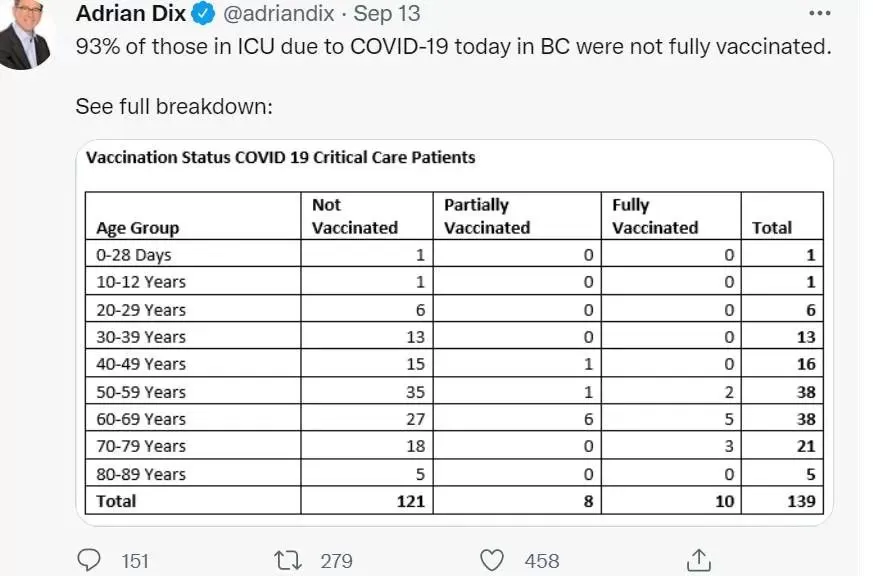The width and height of the screenshot is (873, 576).
Task: Open the three-dot more options menu
Action: click(820, 13)
